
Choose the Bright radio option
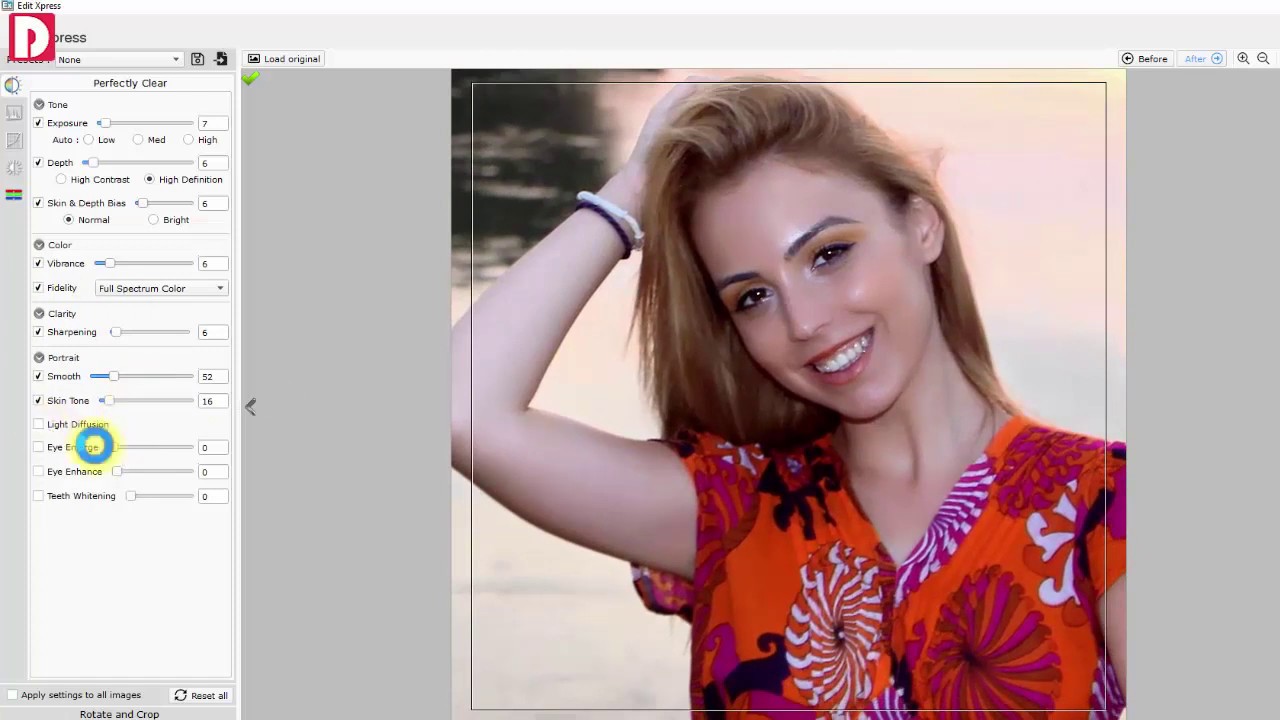tap(153, 220)
